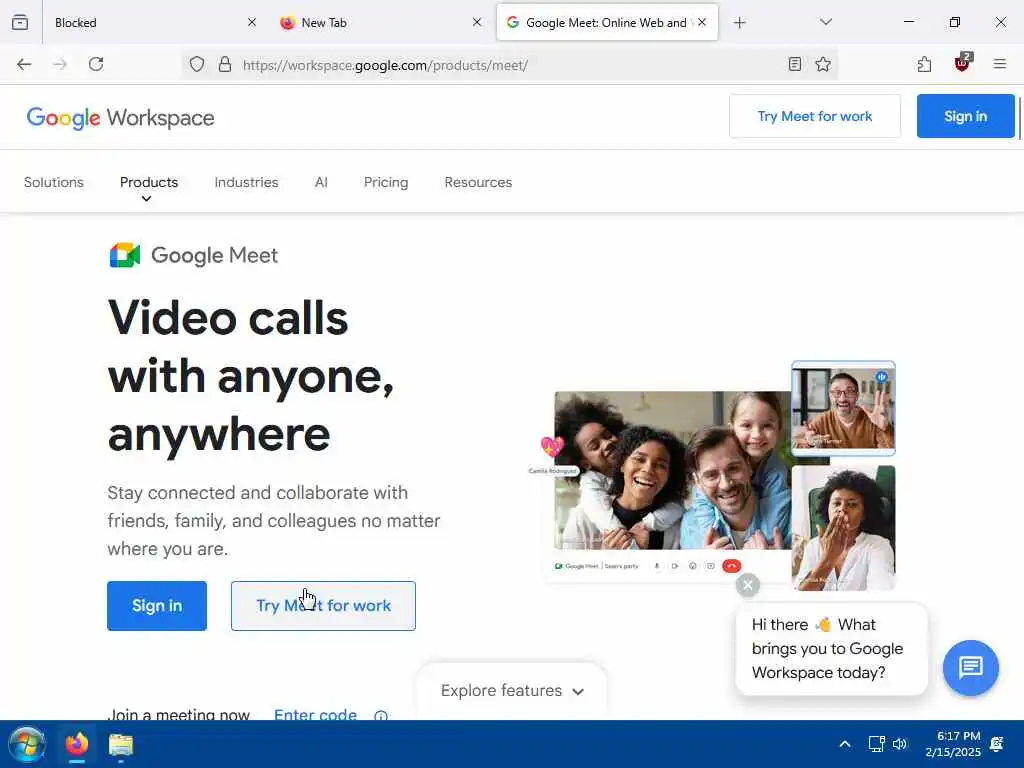The width and height of the screenshot is (1024, 768).
Task: Open Industries navigation menu
Action: pos(246,182)
